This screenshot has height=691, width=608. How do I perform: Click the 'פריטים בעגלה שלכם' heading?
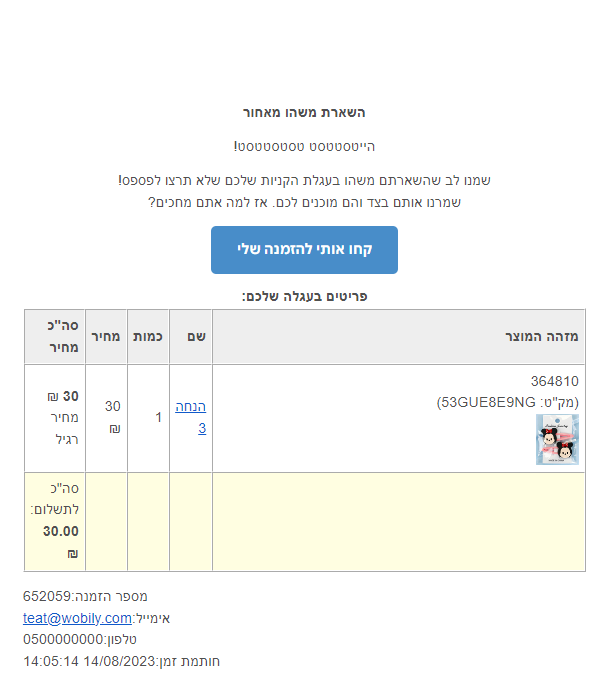tap(304, 296)
